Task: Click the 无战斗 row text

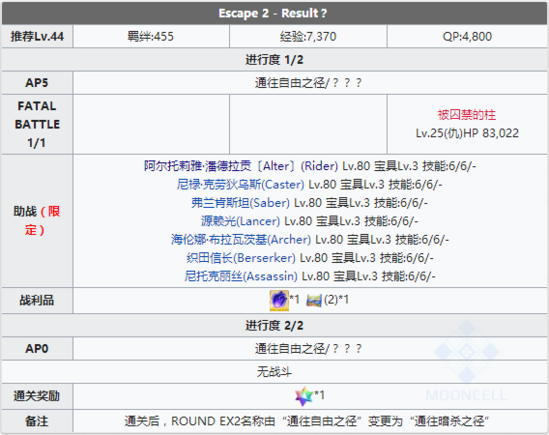Action: click(x=274, y=372)
